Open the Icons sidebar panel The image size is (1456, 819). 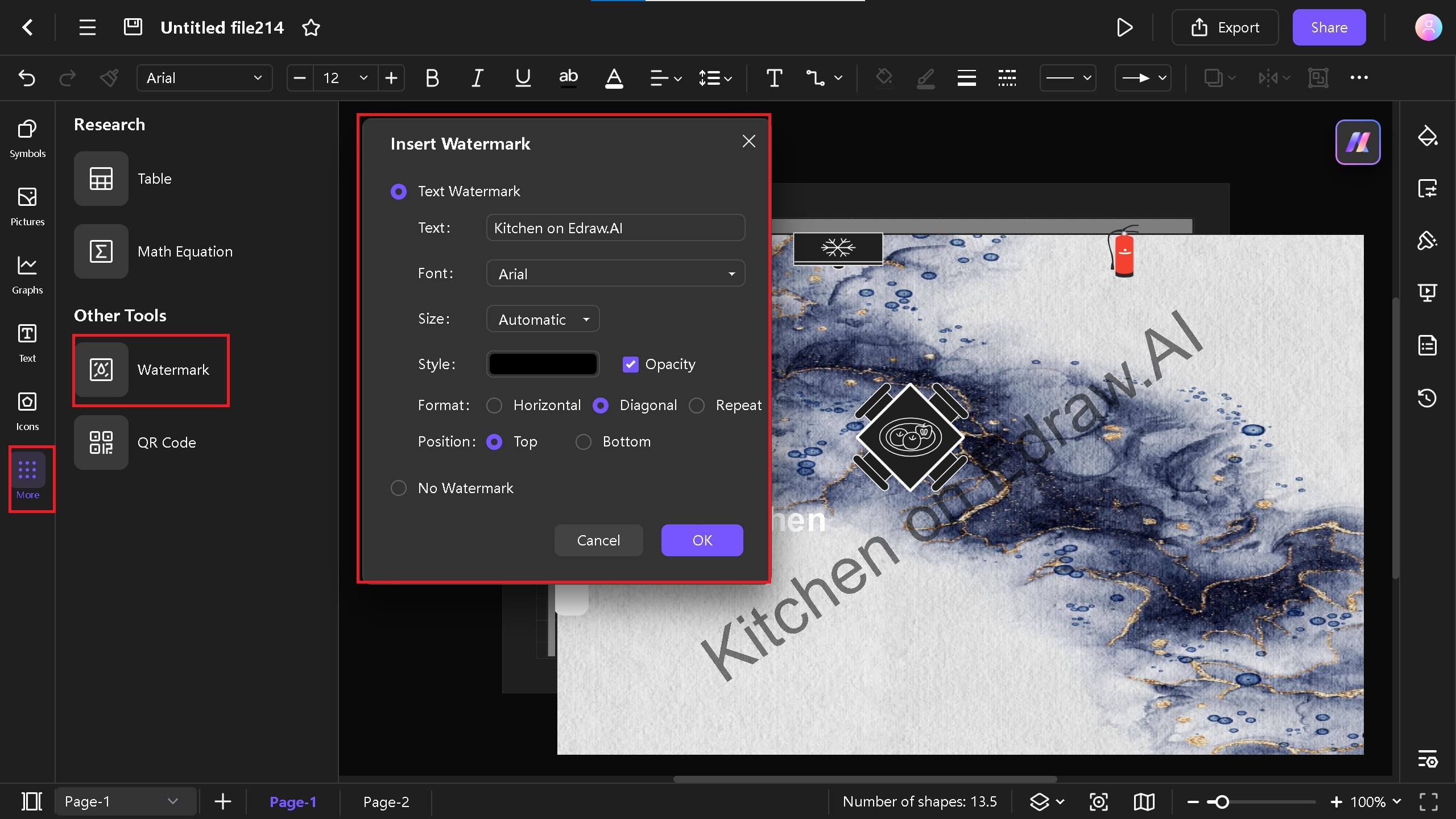(27, 412)
